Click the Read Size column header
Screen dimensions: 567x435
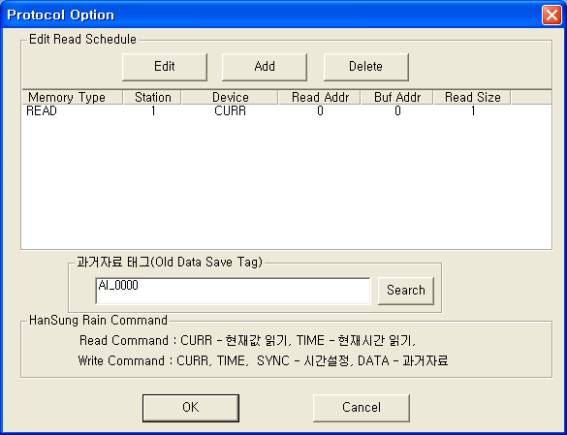(x=472, y=97)
